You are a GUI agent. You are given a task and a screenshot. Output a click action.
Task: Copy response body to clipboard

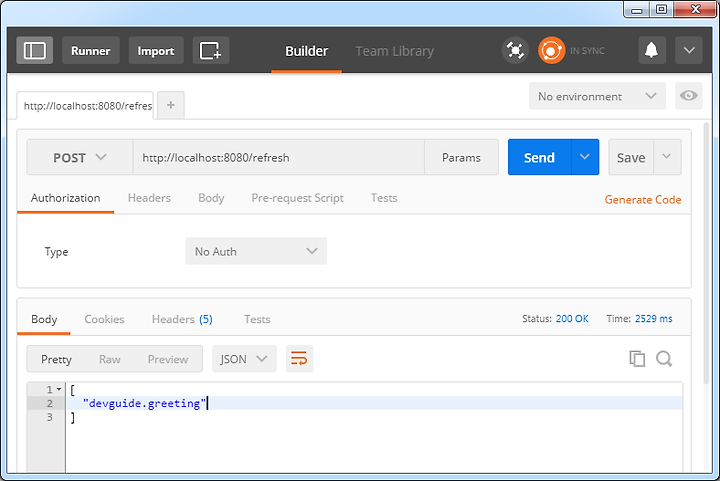(x=637, y=358)
